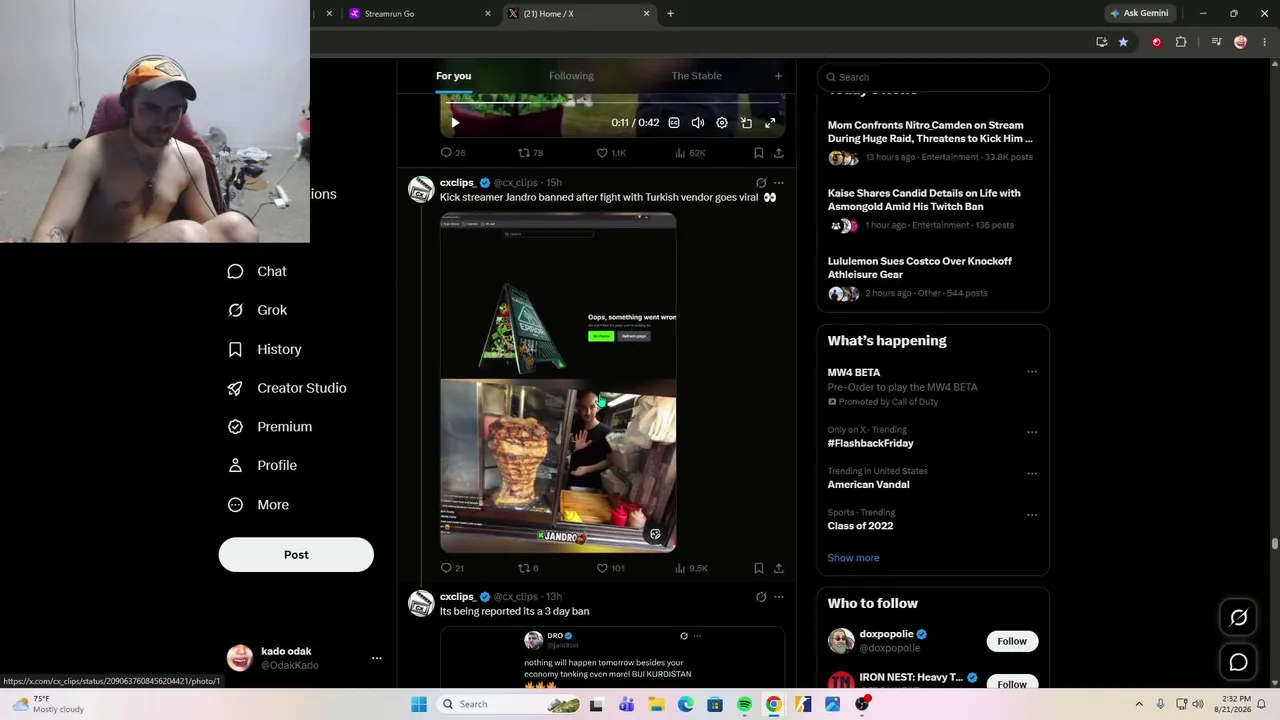Open more options for Class of 2022 trend
1280x720 pixels.
[1032, 515]
